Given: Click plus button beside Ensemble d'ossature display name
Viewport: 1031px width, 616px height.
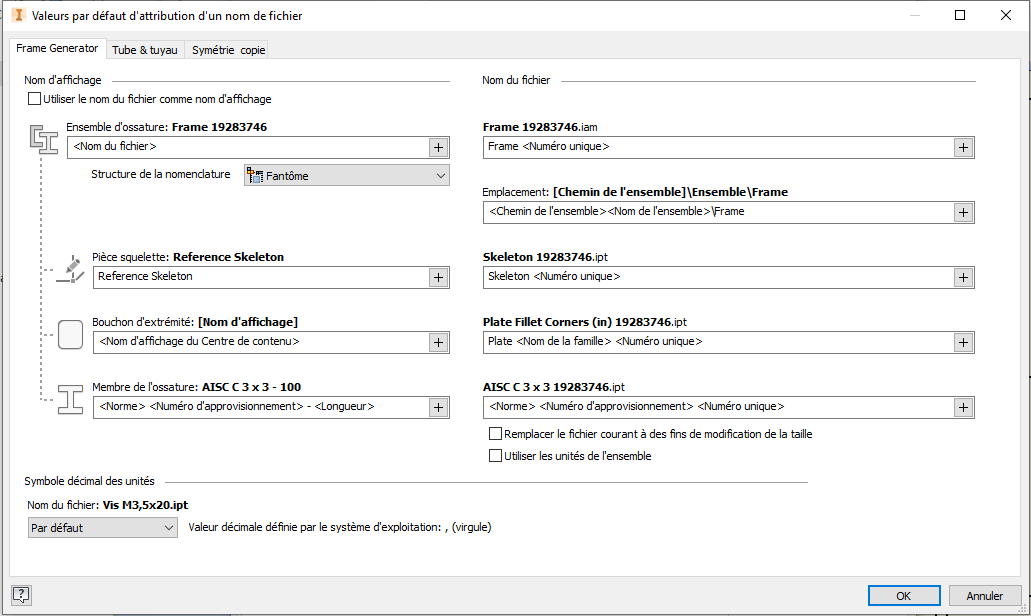Looking at the screenshot, I should pos(438,147).
